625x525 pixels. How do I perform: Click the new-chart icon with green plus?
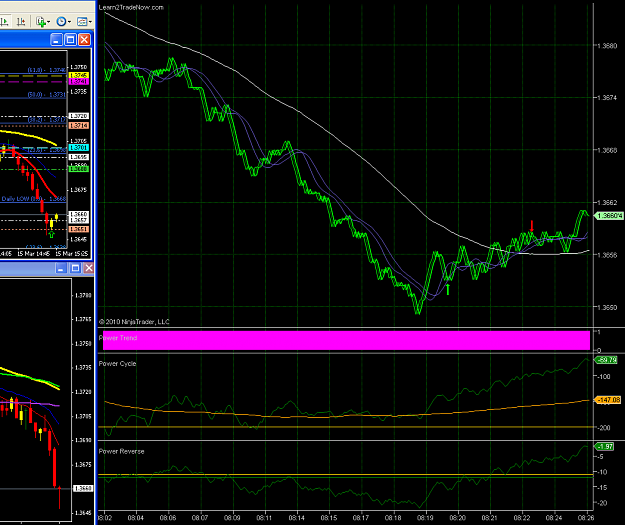(x=41, y=21)
